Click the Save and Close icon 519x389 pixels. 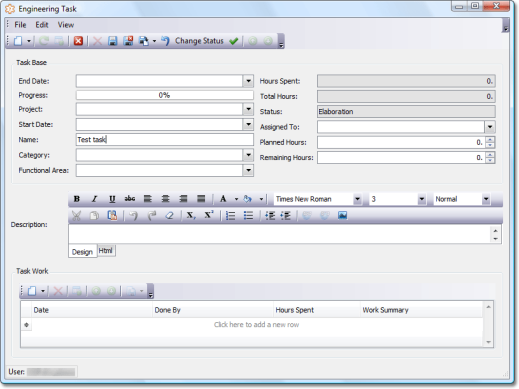[x=128, y=41]
